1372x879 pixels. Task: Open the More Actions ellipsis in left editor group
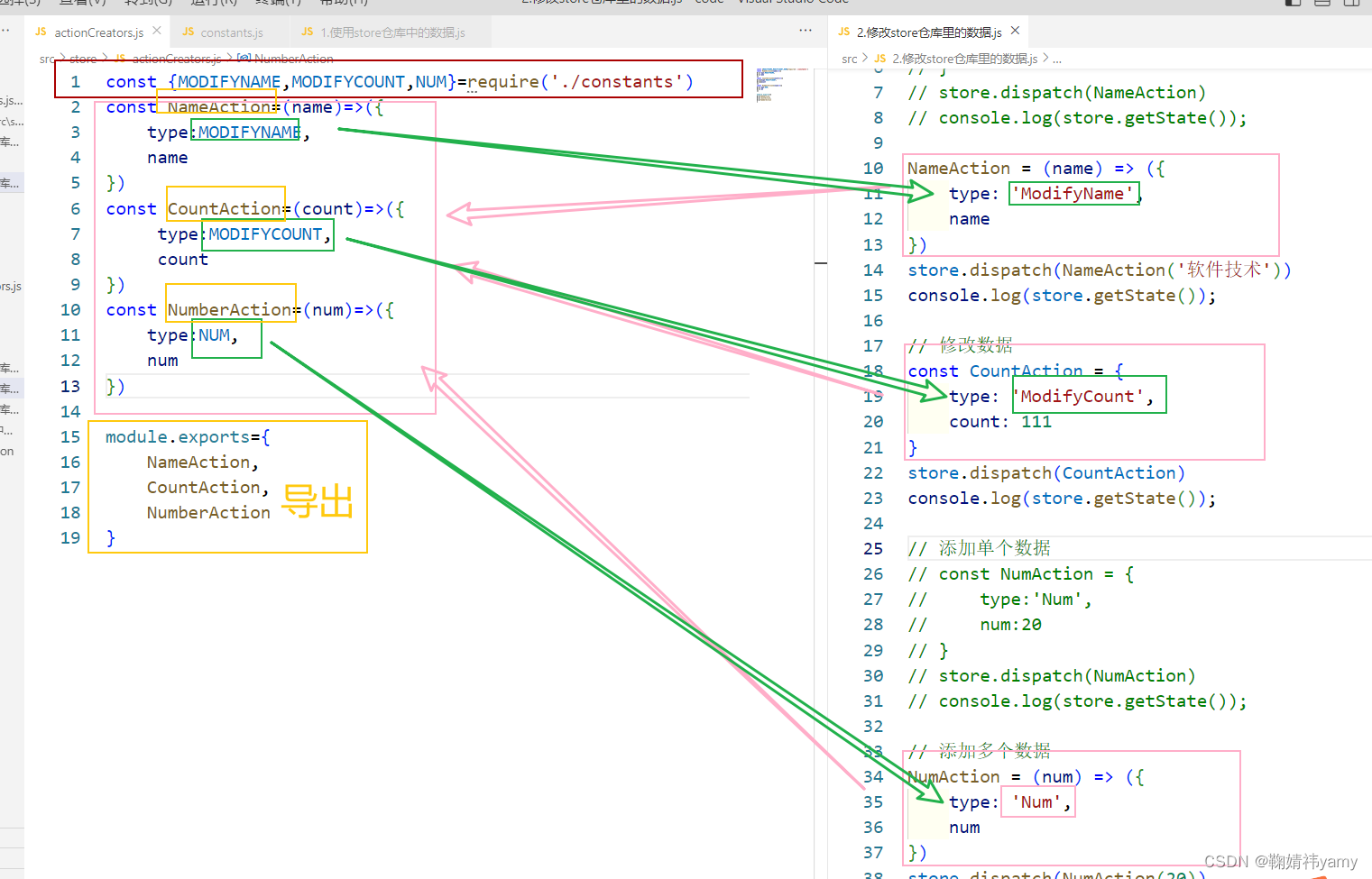pyautogui.click(x=806, y=32)
